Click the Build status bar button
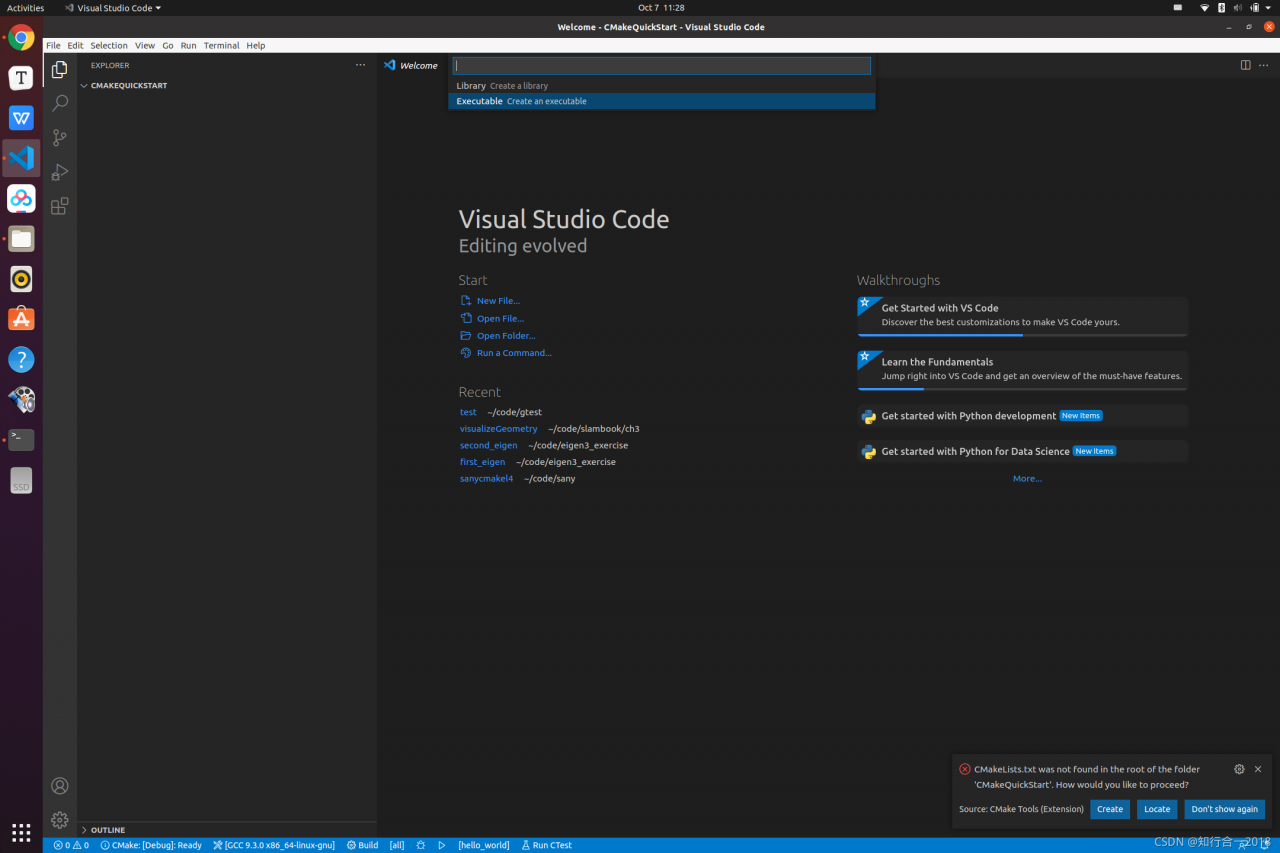Image resolution: width=1280 pixels, height=853 pixels. tap(362, 845)
